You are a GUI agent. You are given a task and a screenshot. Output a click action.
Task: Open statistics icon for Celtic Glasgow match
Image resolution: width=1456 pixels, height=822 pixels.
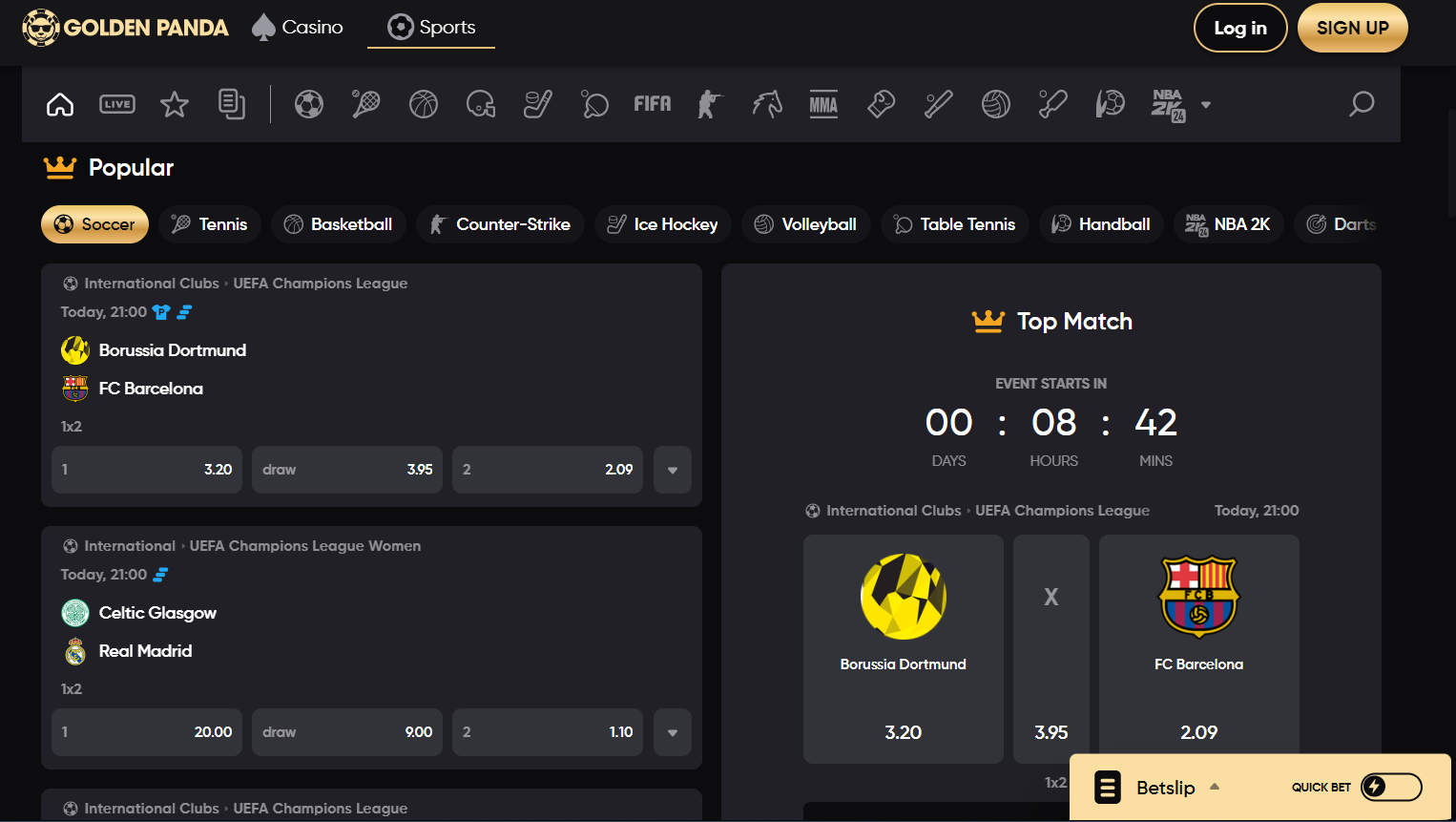pos(160,575)
